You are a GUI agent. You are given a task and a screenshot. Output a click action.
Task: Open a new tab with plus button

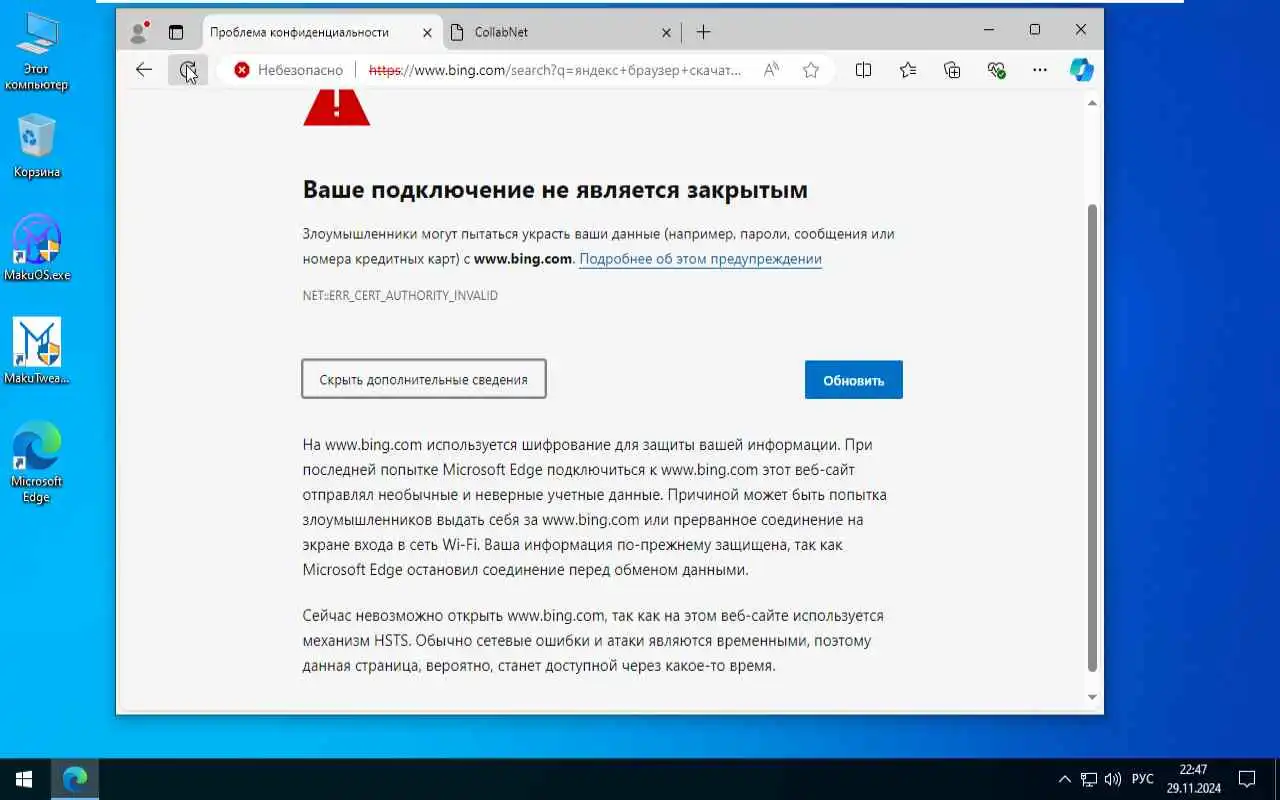pos(703,32)
